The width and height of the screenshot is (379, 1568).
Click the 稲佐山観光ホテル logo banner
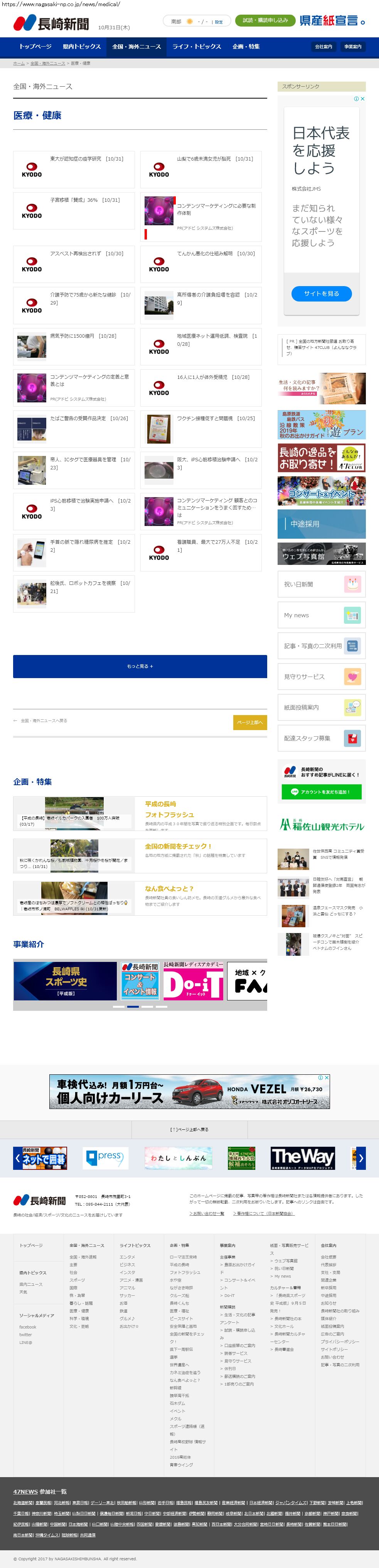pyautogui.click(x=322, y=825)
